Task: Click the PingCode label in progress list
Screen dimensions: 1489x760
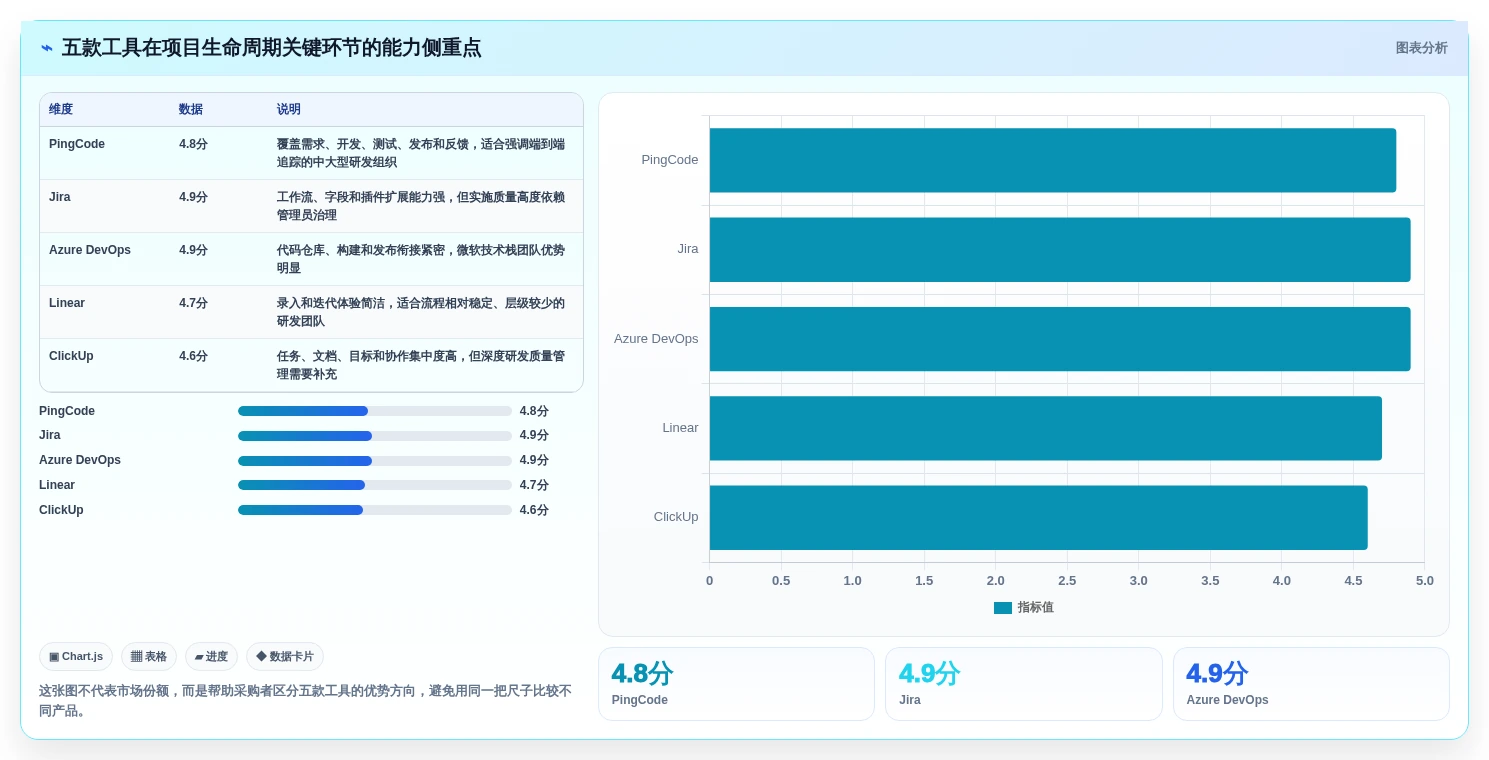Action: point(67,411)
